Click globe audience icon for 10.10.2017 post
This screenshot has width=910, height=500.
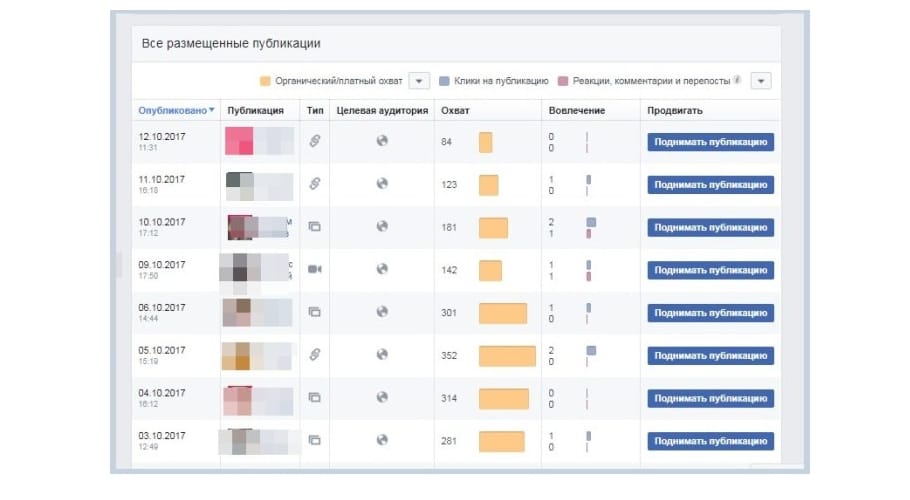pyautogui.click(x=382, y=226)
